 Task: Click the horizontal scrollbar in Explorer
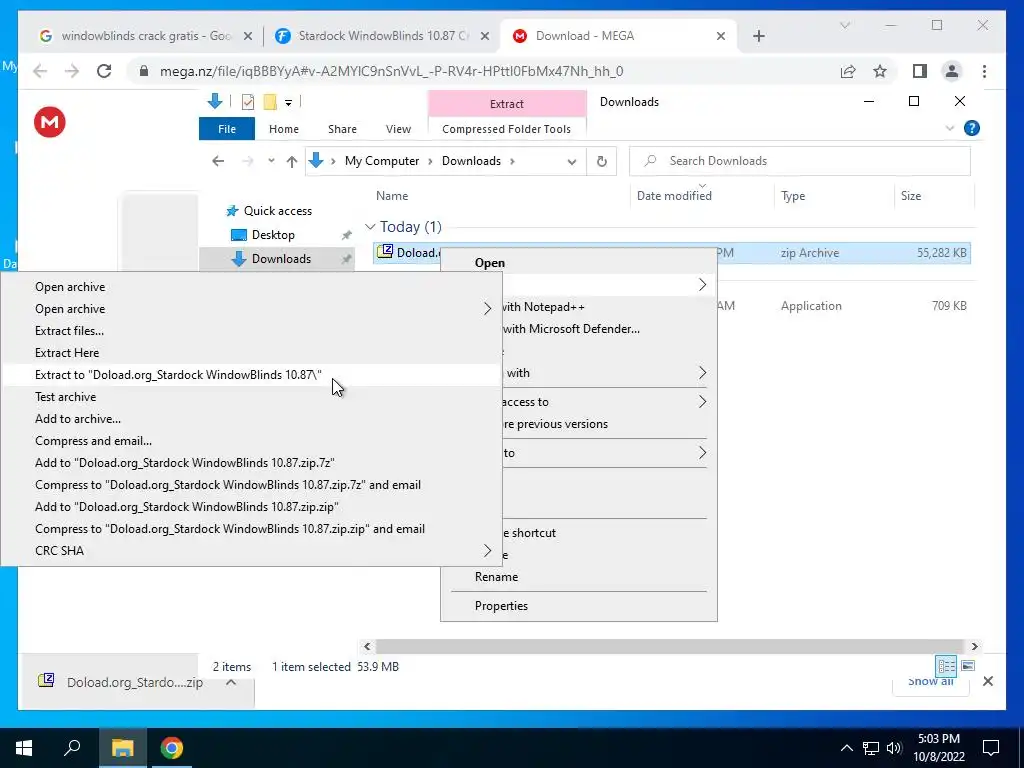point(670,647)
